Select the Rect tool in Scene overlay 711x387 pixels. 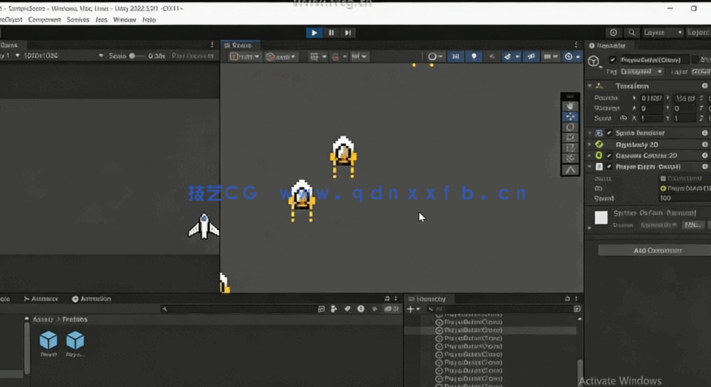pos(570,148)
